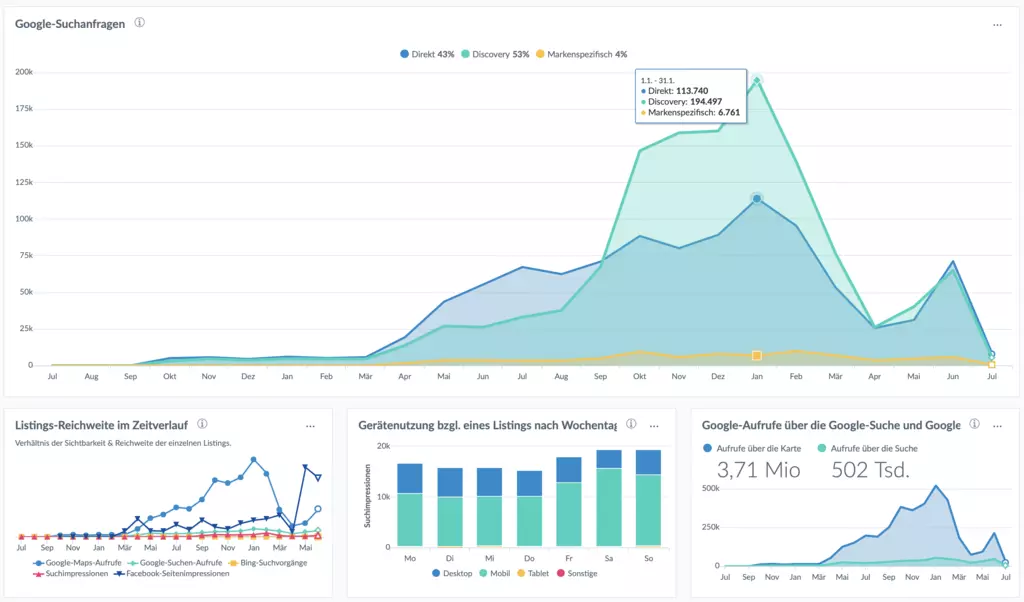Viewport: 1024px width, 602px height.
Task: Show info for Google-Aufrufe panel
Action: (x=975, y=424)
